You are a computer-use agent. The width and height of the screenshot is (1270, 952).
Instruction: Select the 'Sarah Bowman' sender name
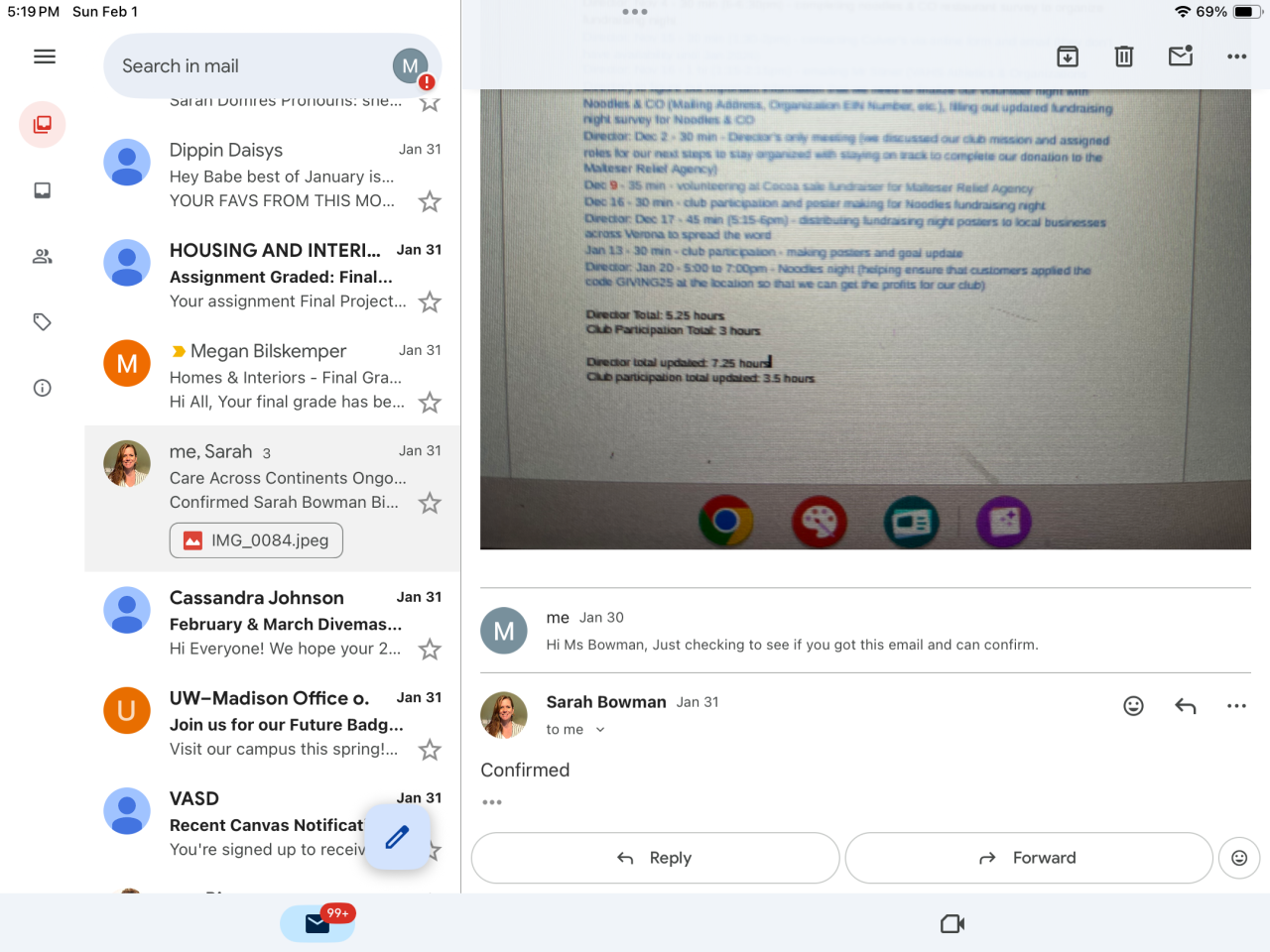[606, 702]
